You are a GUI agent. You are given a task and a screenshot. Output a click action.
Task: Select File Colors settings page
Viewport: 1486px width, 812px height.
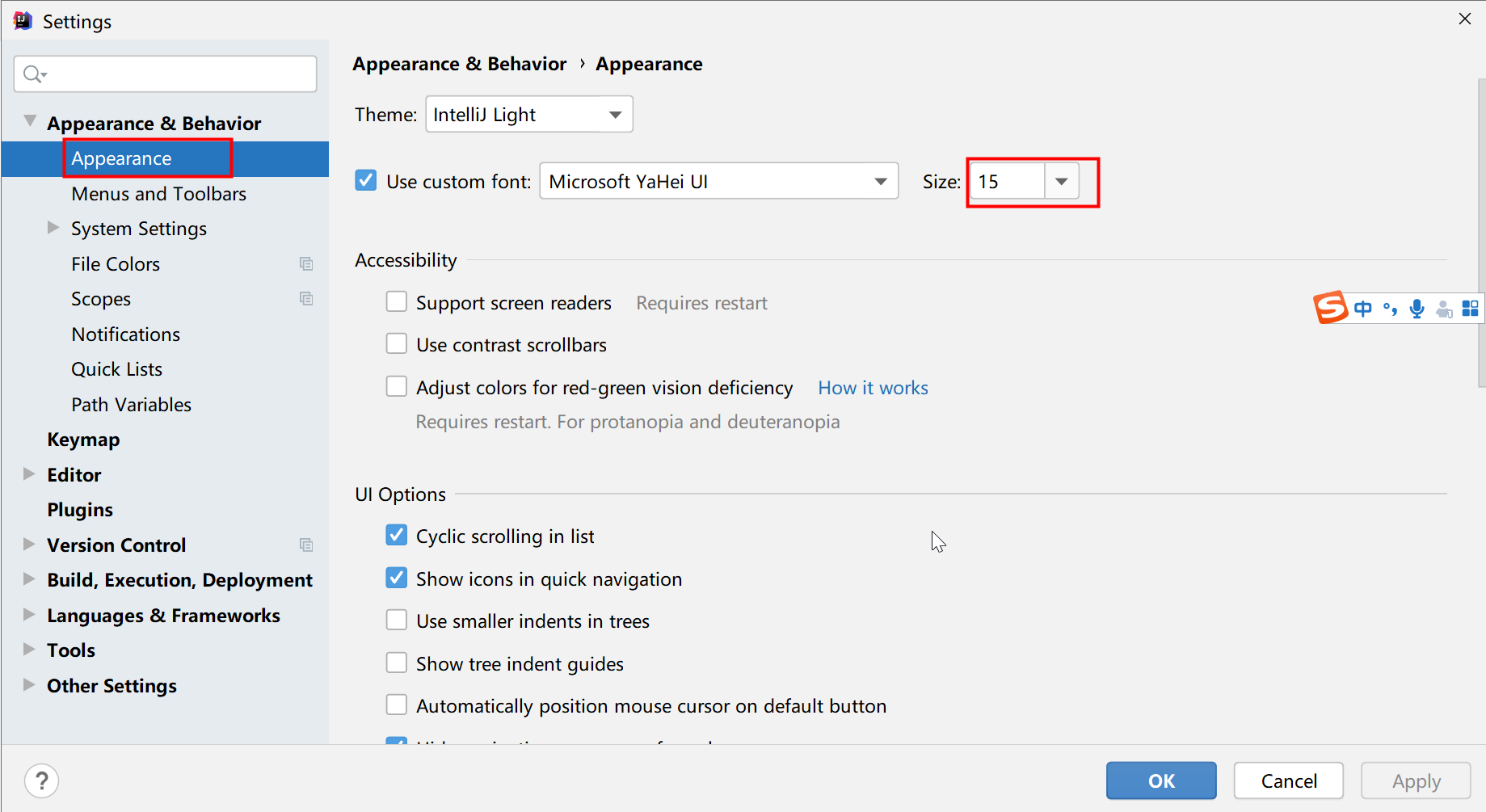pyautogui.click(x=165, y=264)
